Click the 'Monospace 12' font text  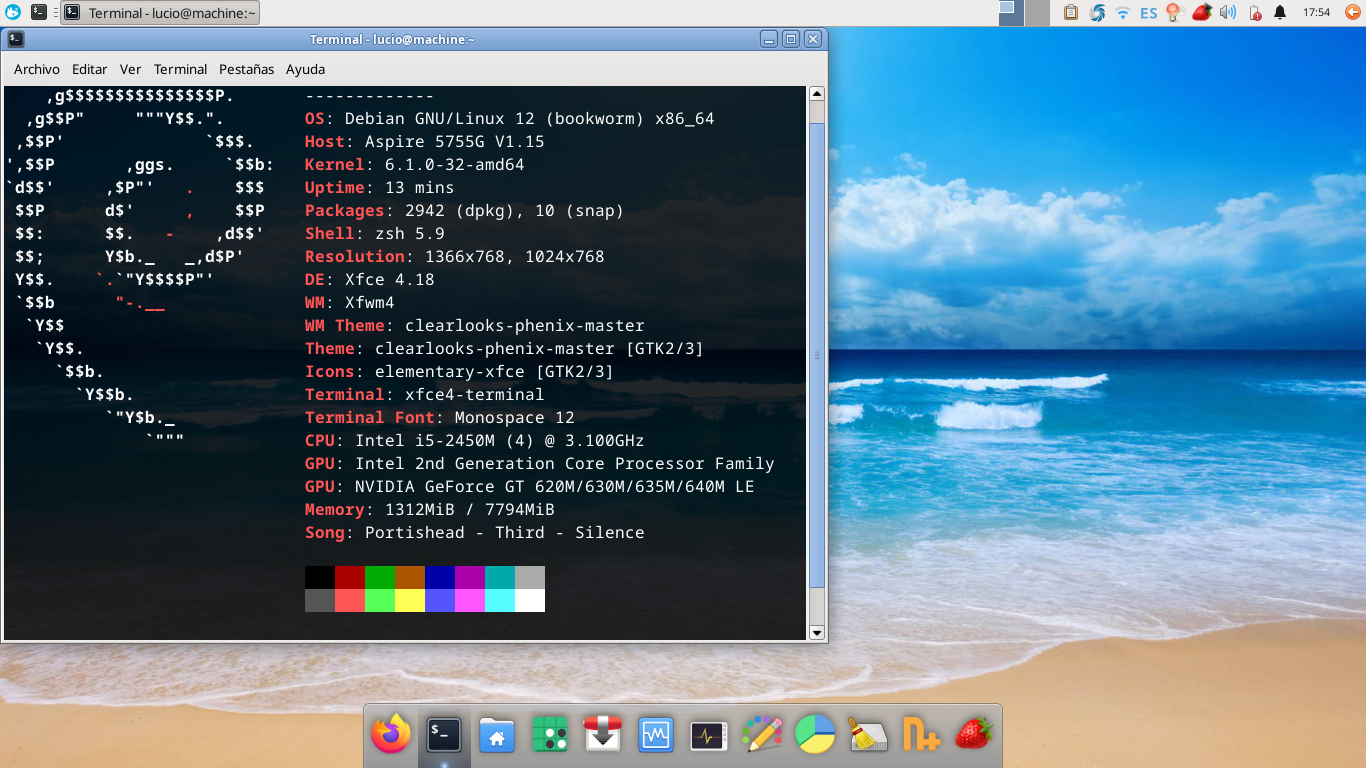pyautogui.click(x=515, y=417)
